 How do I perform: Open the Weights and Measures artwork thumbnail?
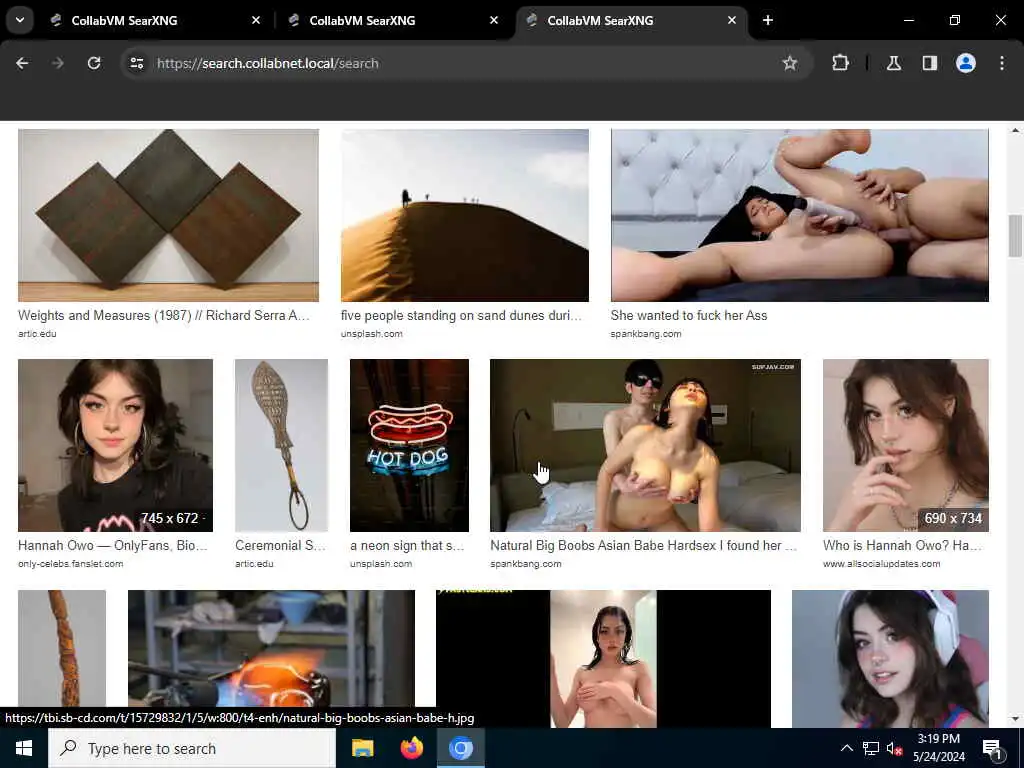coord(168,215)
